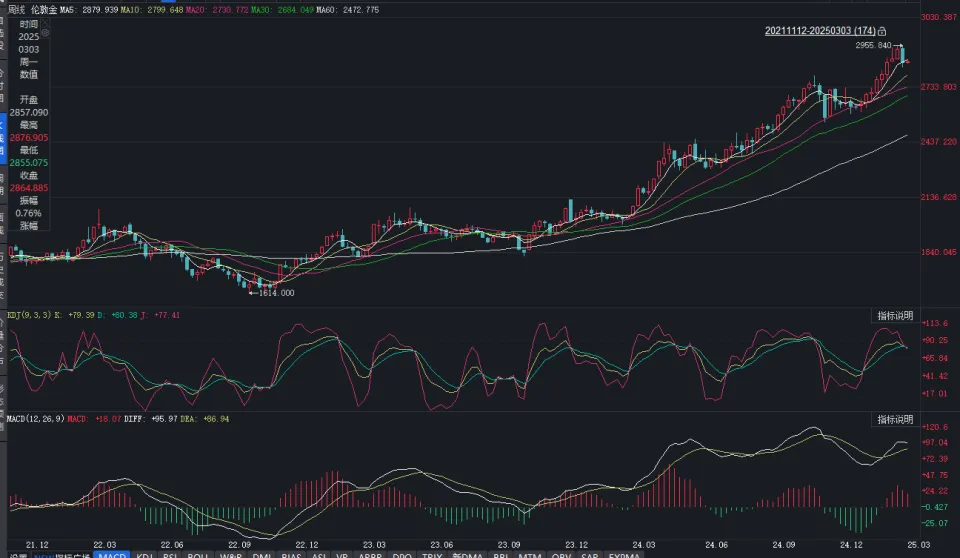Click the MACD(12,26,9) parameter label

point(32,418)
